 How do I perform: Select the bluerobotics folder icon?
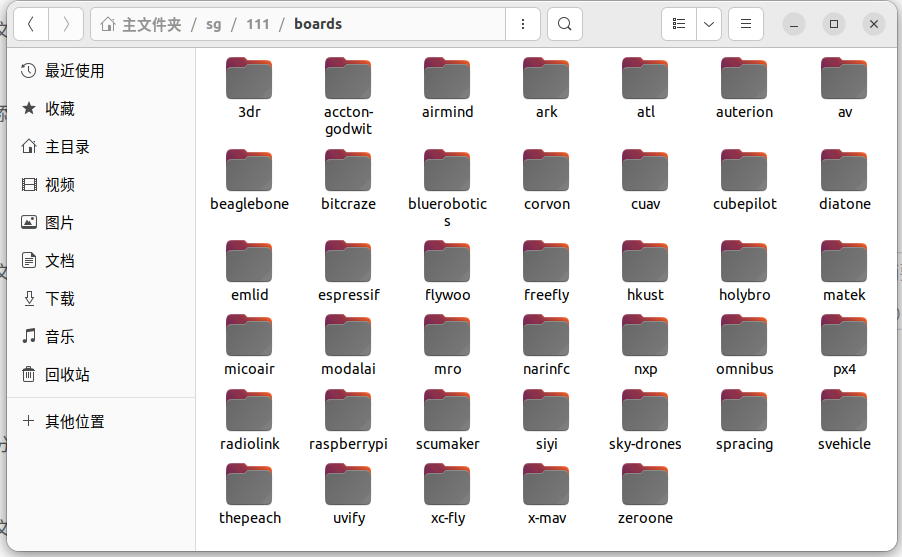click(x=447, y=170)
